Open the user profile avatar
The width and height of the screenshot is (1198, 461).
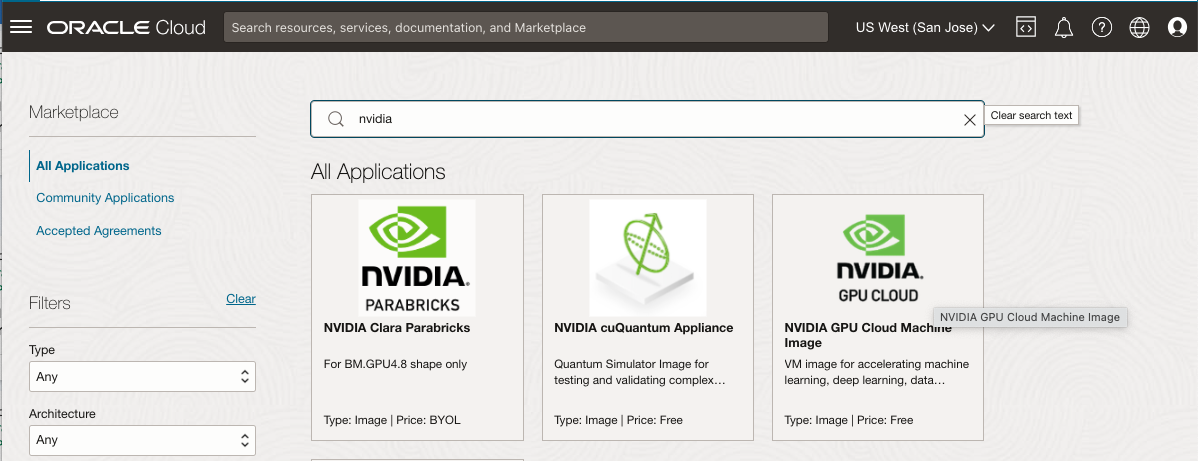(x=1177, y=28)
